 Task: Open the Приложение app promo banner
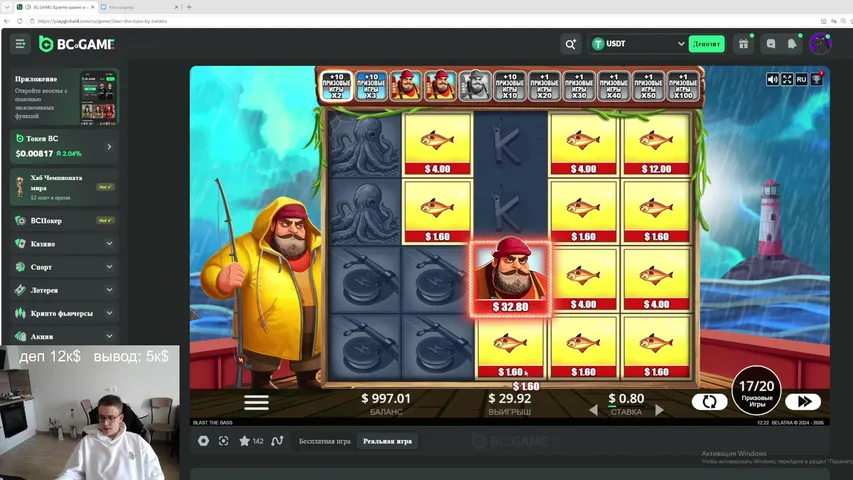[x=64, y=97]
